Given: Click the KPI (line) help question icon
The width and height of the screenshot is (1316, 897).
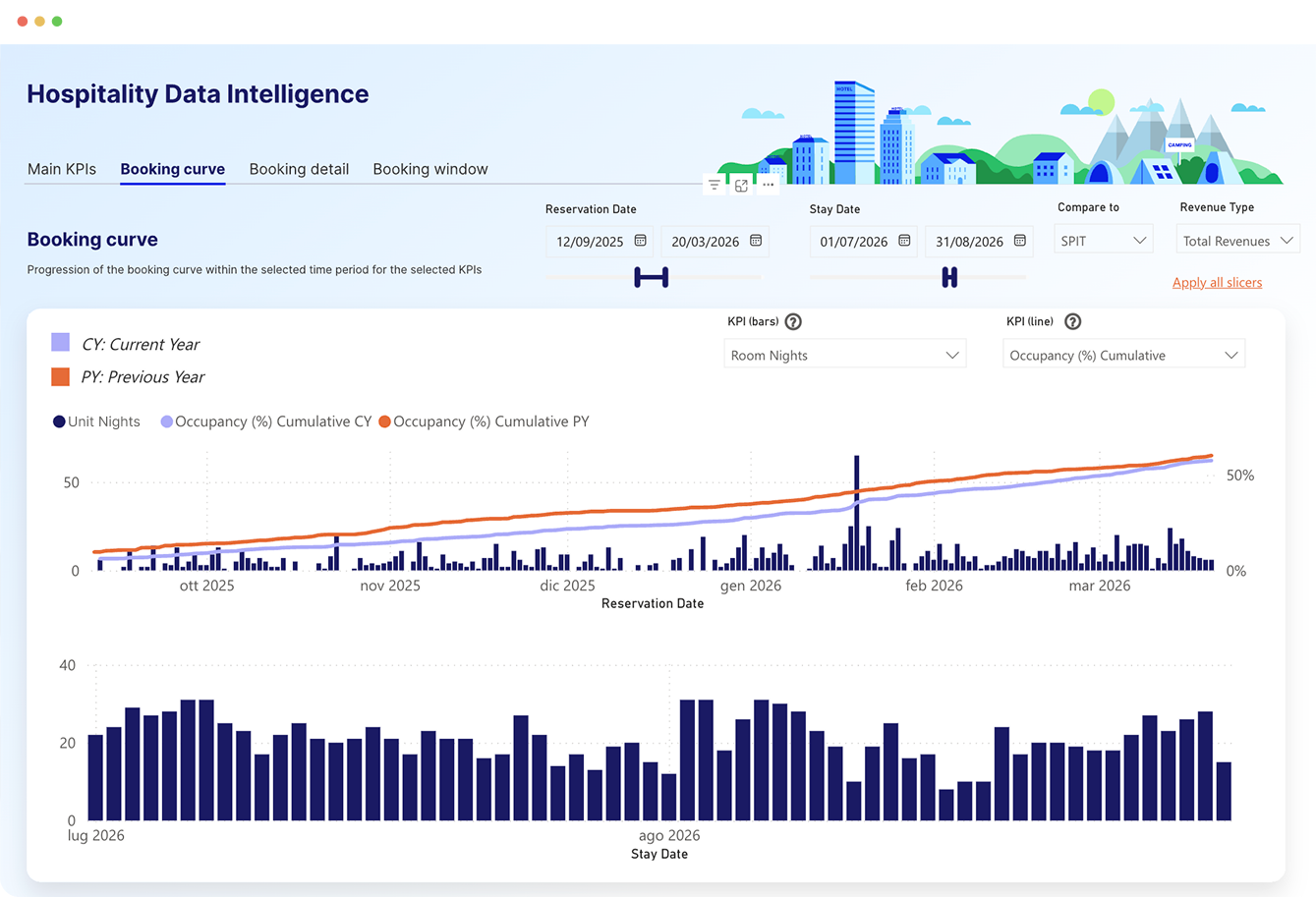Looking at the screenshot, I should click(x=1073, y=321).
